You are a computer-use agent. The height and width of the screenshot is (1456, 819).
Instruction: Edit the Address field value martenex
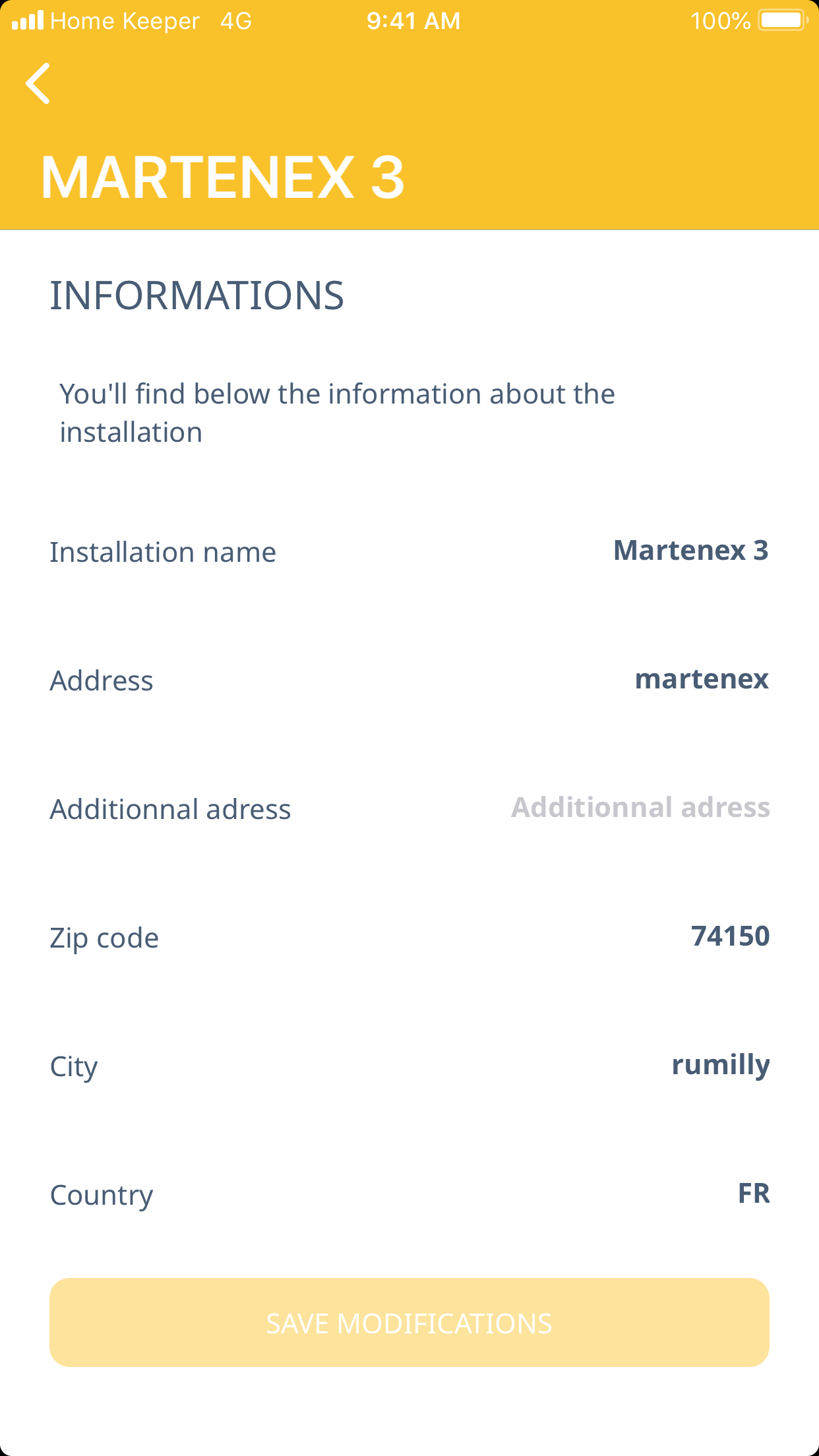tap(701, 679)
